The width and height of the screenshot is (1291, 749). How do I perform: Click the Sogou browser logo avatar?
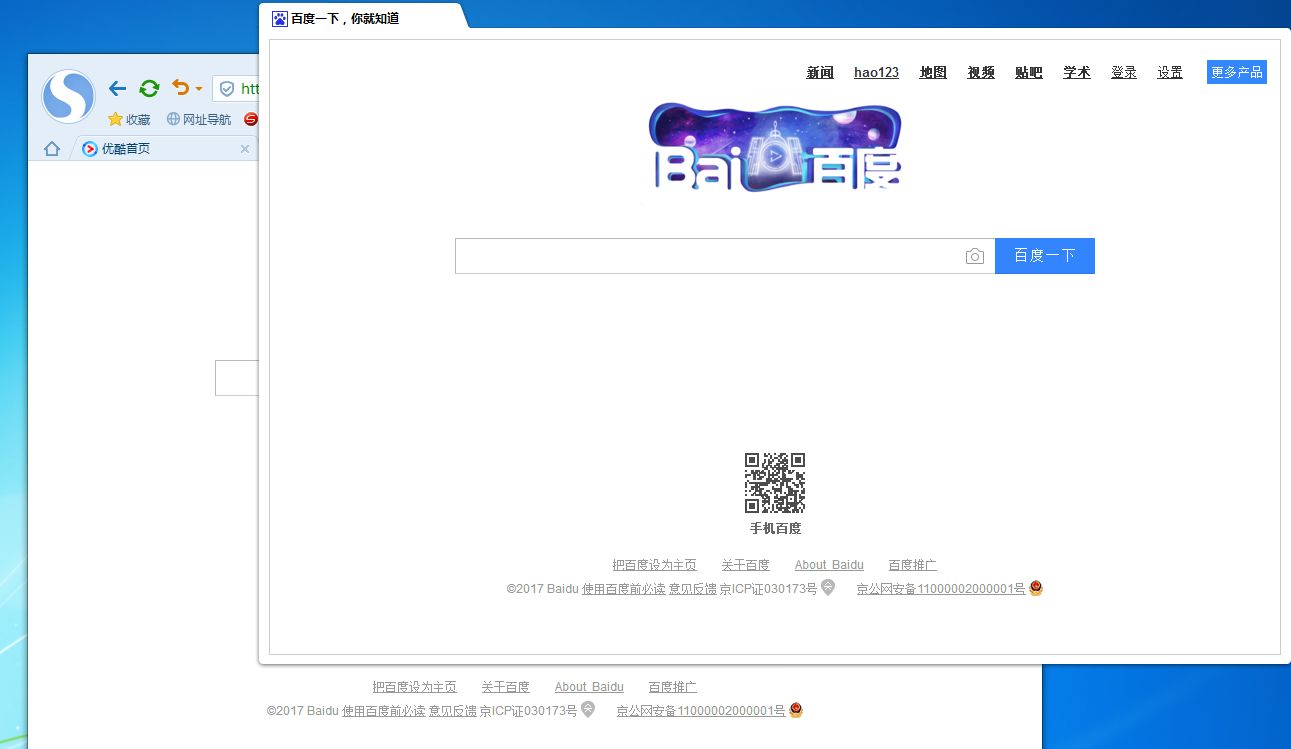coord(68,96)
